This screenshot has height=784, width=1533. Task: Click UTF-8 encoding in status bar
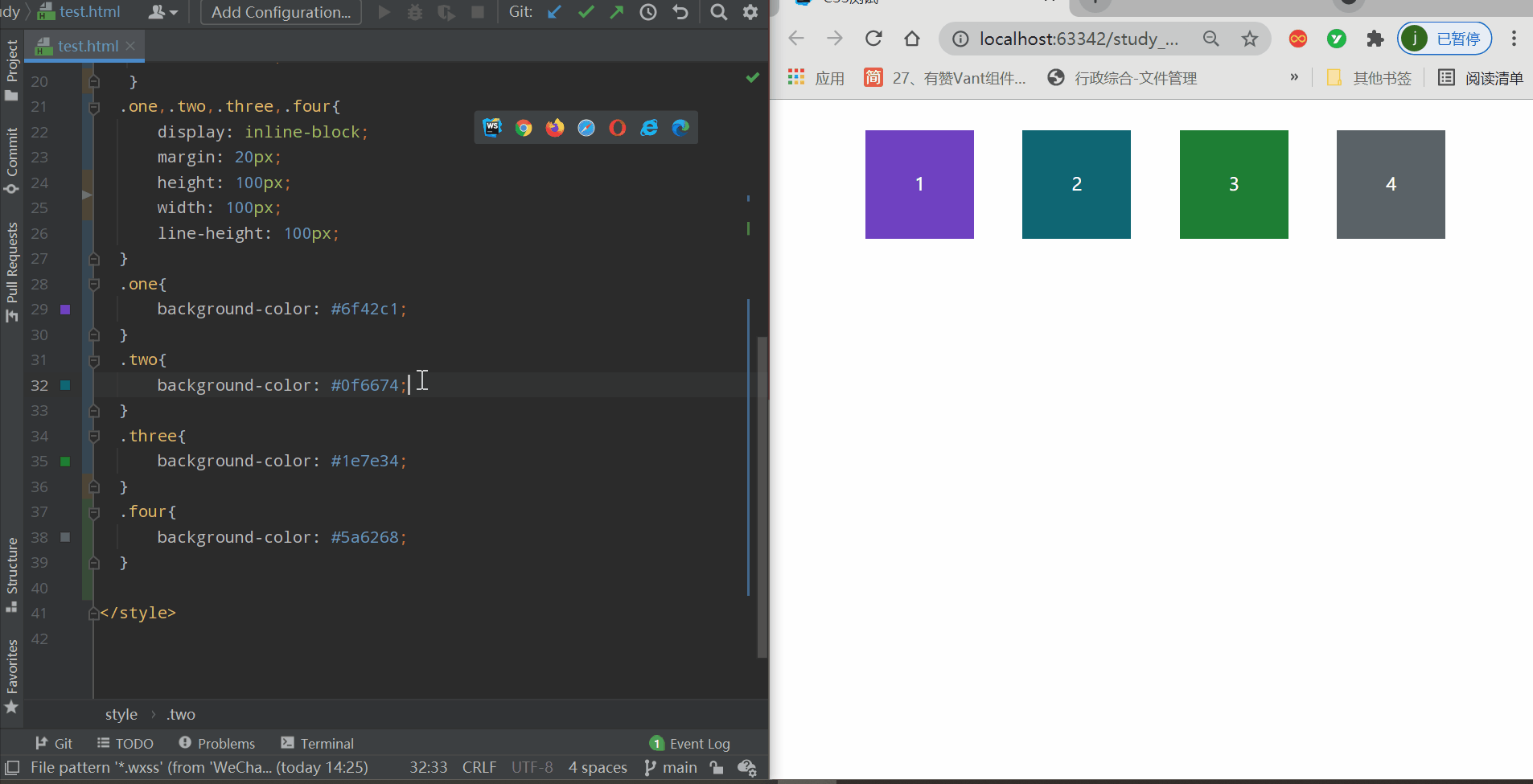532,768
